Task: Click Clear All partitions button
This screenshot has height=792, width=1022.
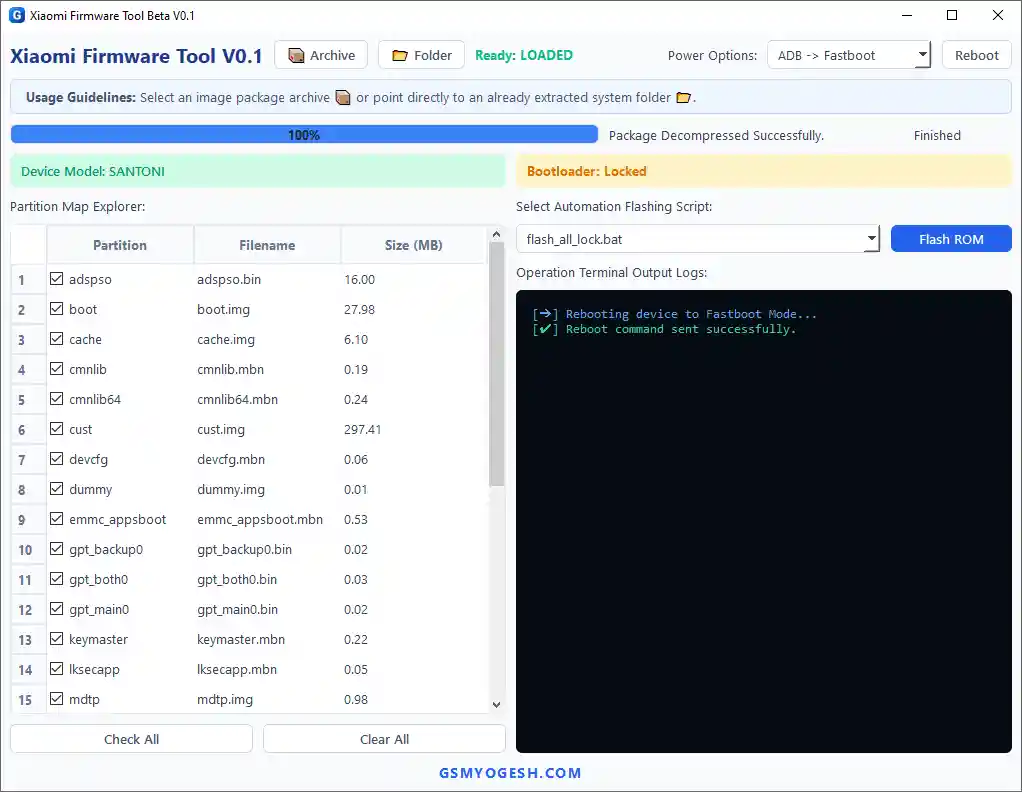Action: tap(384, 739)
